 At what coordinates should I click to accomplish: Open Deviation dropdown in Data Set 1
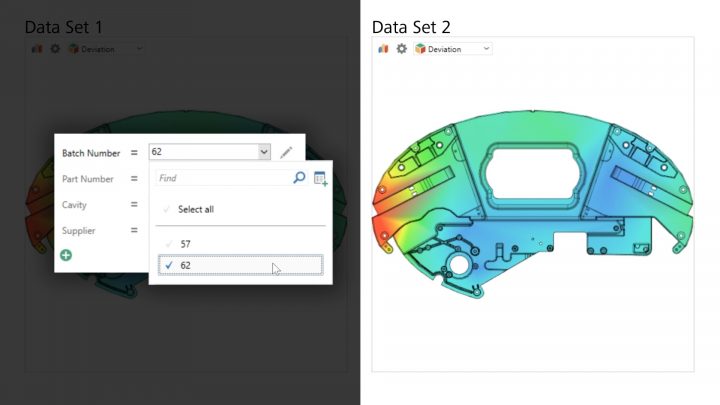[139, 48]
